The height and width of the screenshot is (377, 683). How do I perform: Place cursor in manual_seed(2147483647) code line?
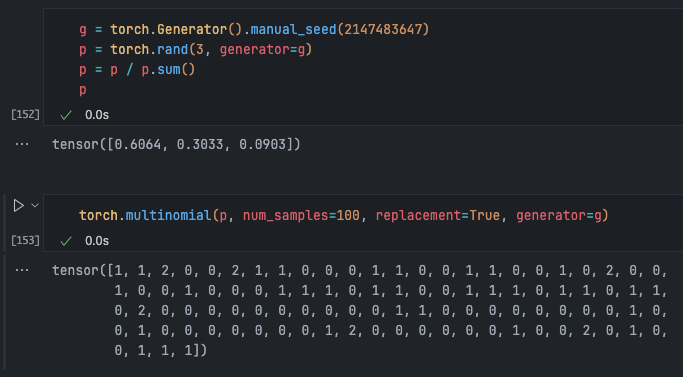(x=254, y=30)
